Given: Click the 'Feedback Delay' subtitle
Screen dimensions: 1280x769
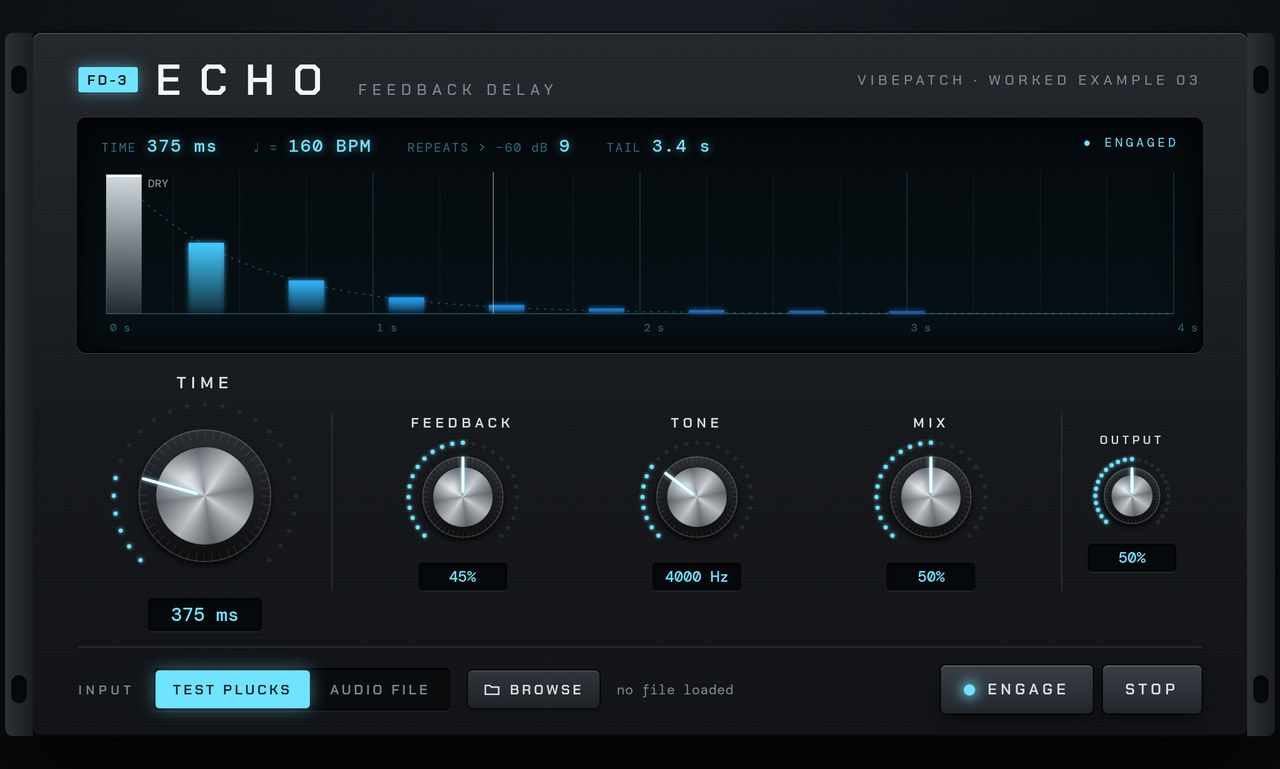Looking at the screenshot, I should pos(457,90).
